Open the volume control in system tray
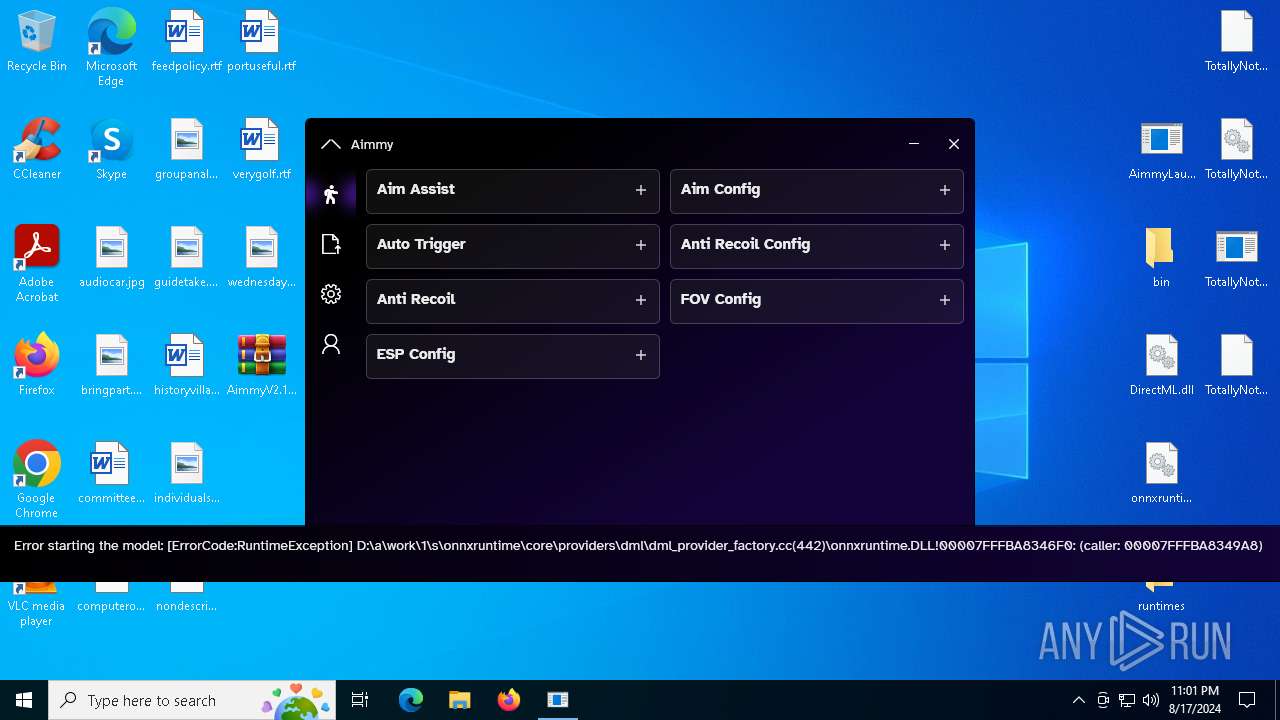The image size is (1280, 720). (1150, 700)
